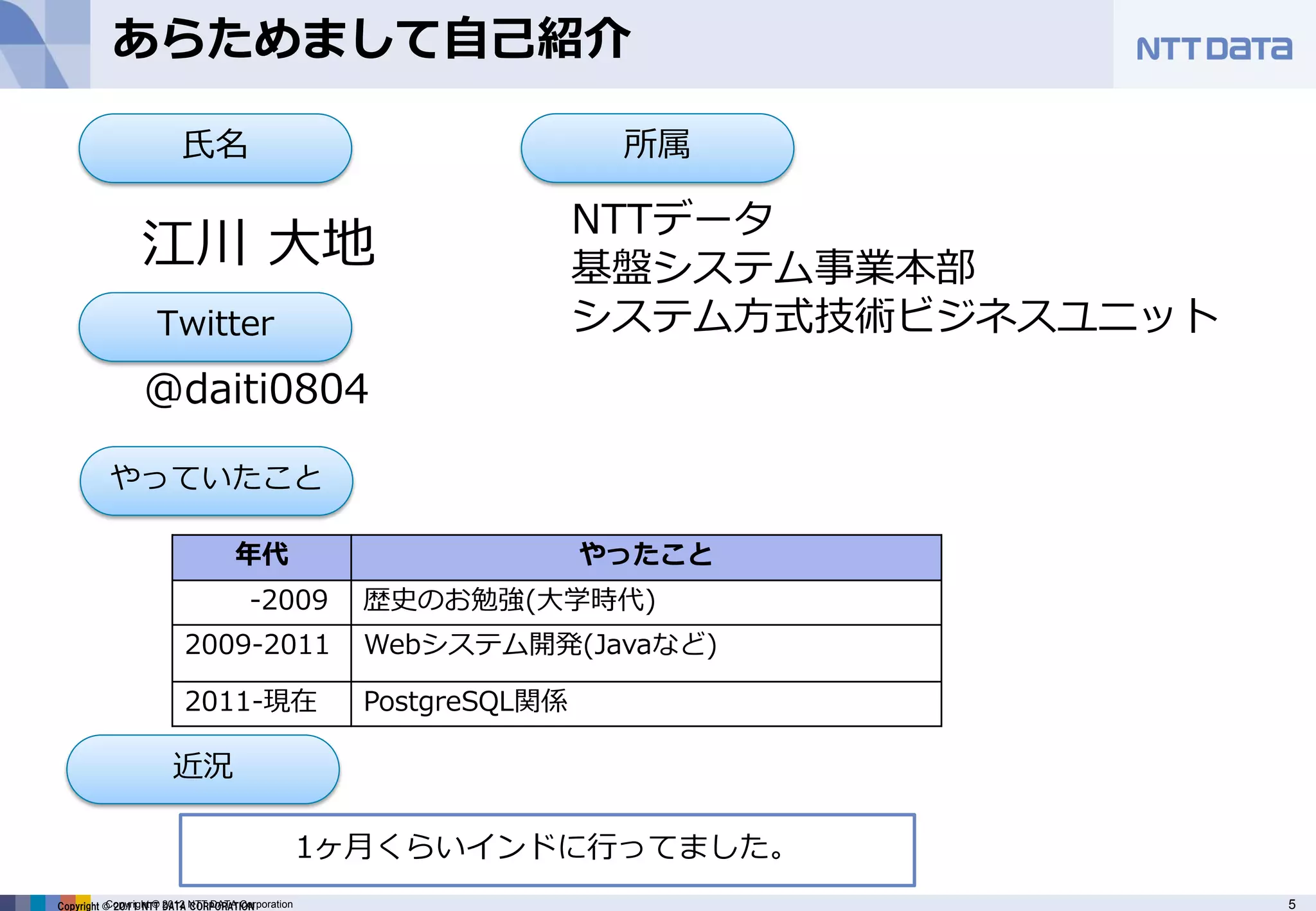This screenshot has height=911, width=1316.
Task: Click the 近況 rounded label
Action: [203, 770]
